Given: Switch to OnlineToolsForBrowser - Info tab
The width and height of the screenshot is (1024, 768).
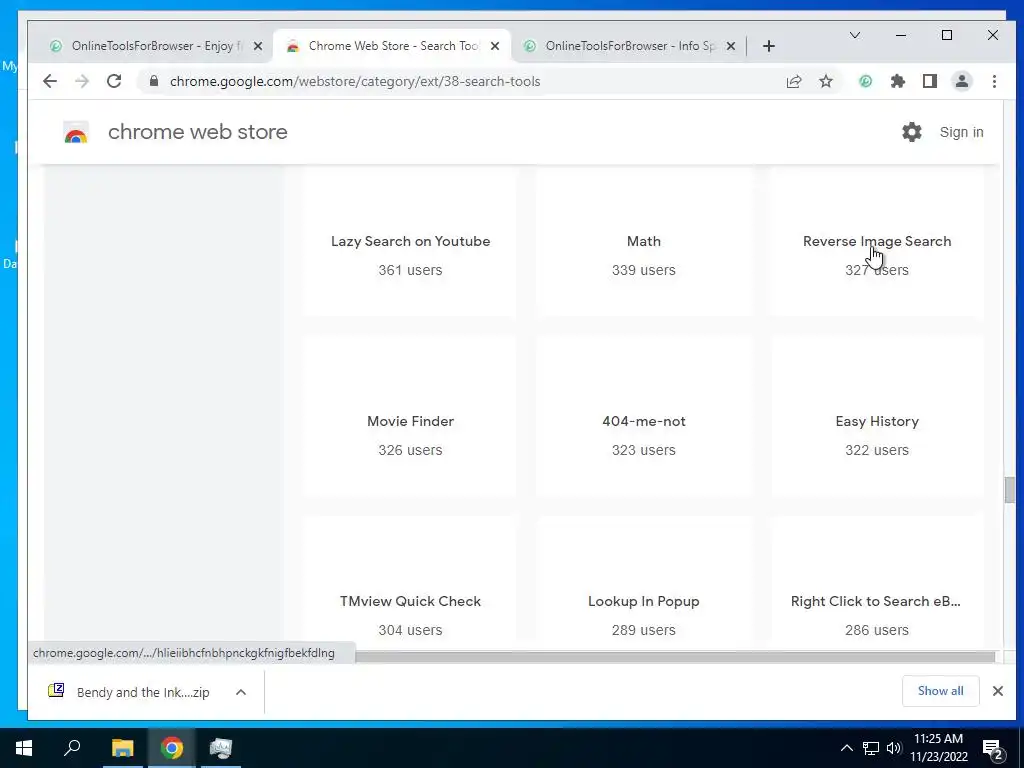Looking at the screenshot, I should (x=630, y=46).
